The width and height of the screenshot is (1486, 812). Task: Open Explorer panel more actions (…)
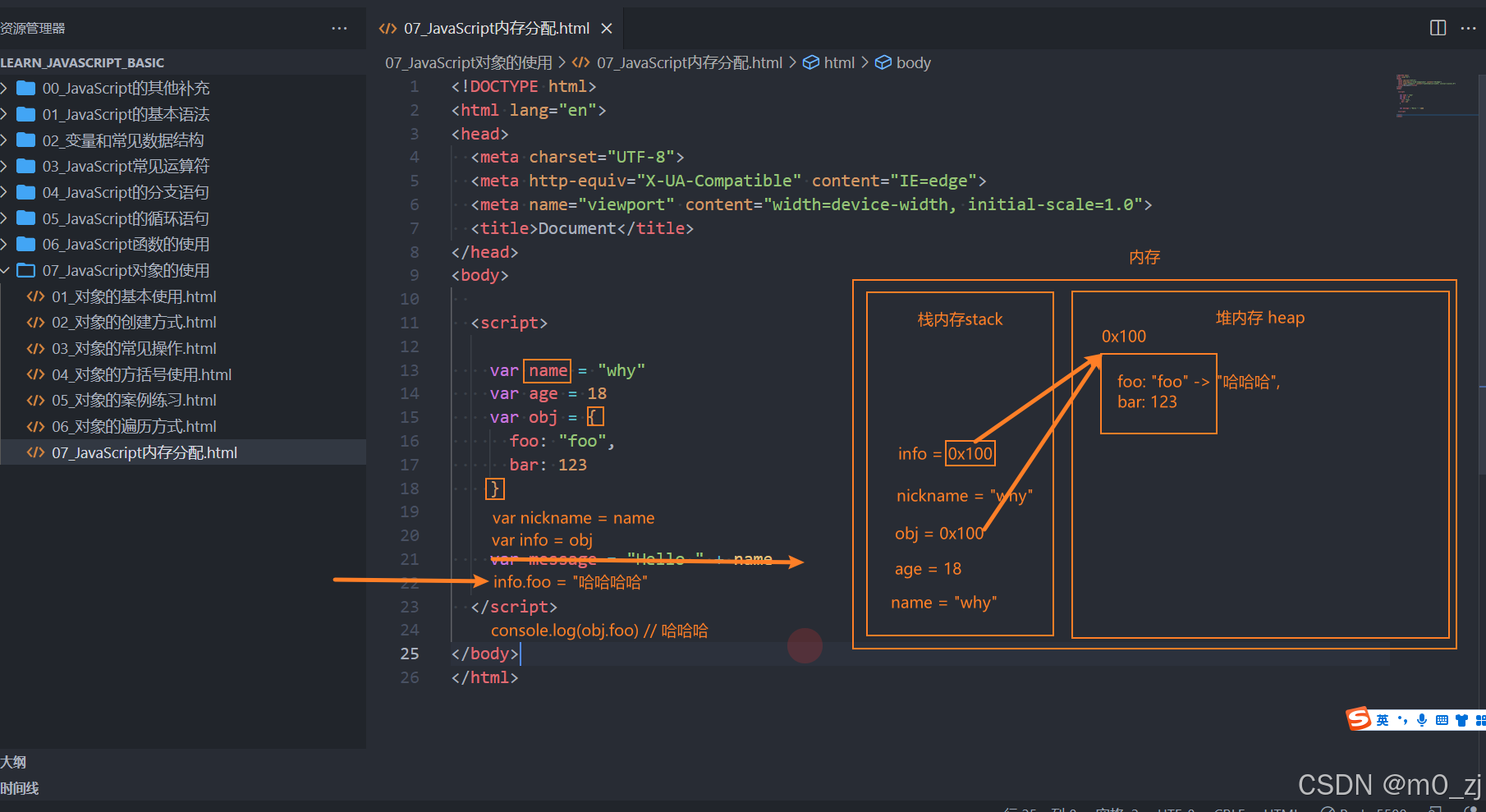pos(339,28)
